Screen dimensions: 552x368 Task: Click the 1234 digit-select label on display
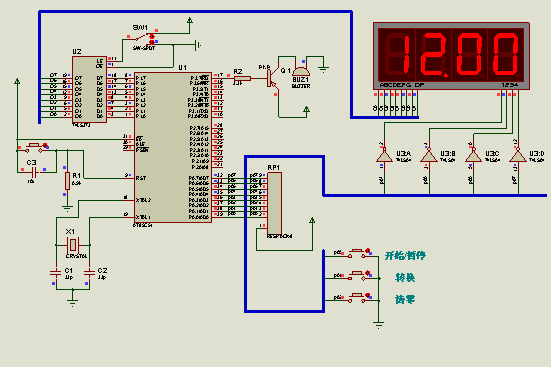click(x=510, y=85)
